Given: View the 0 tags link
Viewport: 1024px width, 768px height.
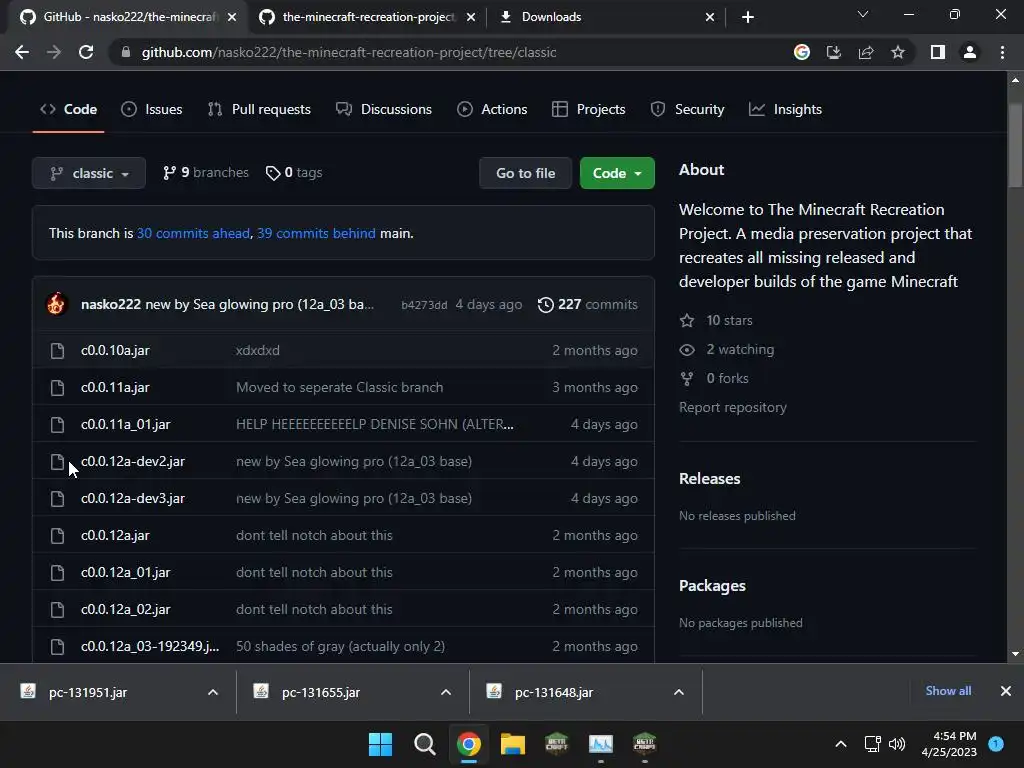Looking at the screenshot, I should [x=294, y=172].
